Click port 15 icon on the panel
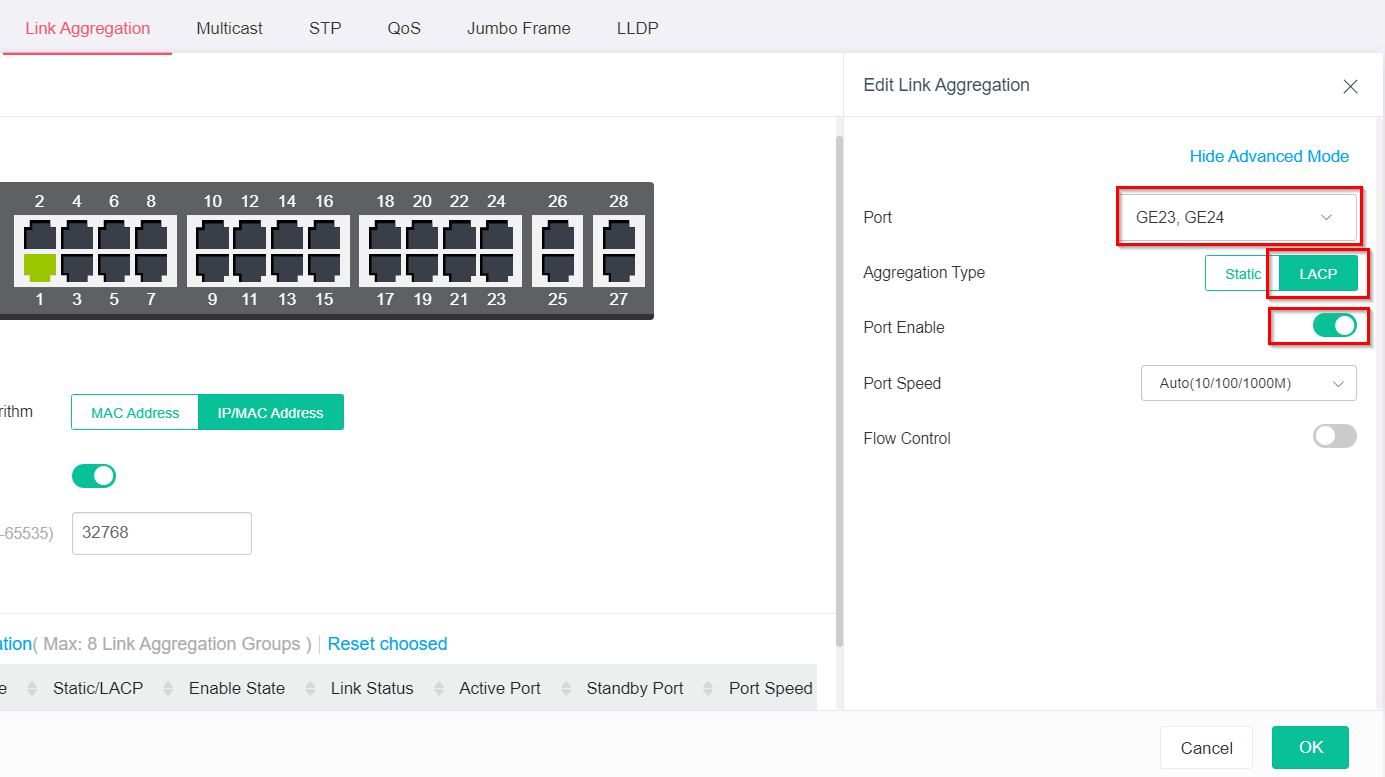The width and height of the screenshot is (1385, 777). 324,266
